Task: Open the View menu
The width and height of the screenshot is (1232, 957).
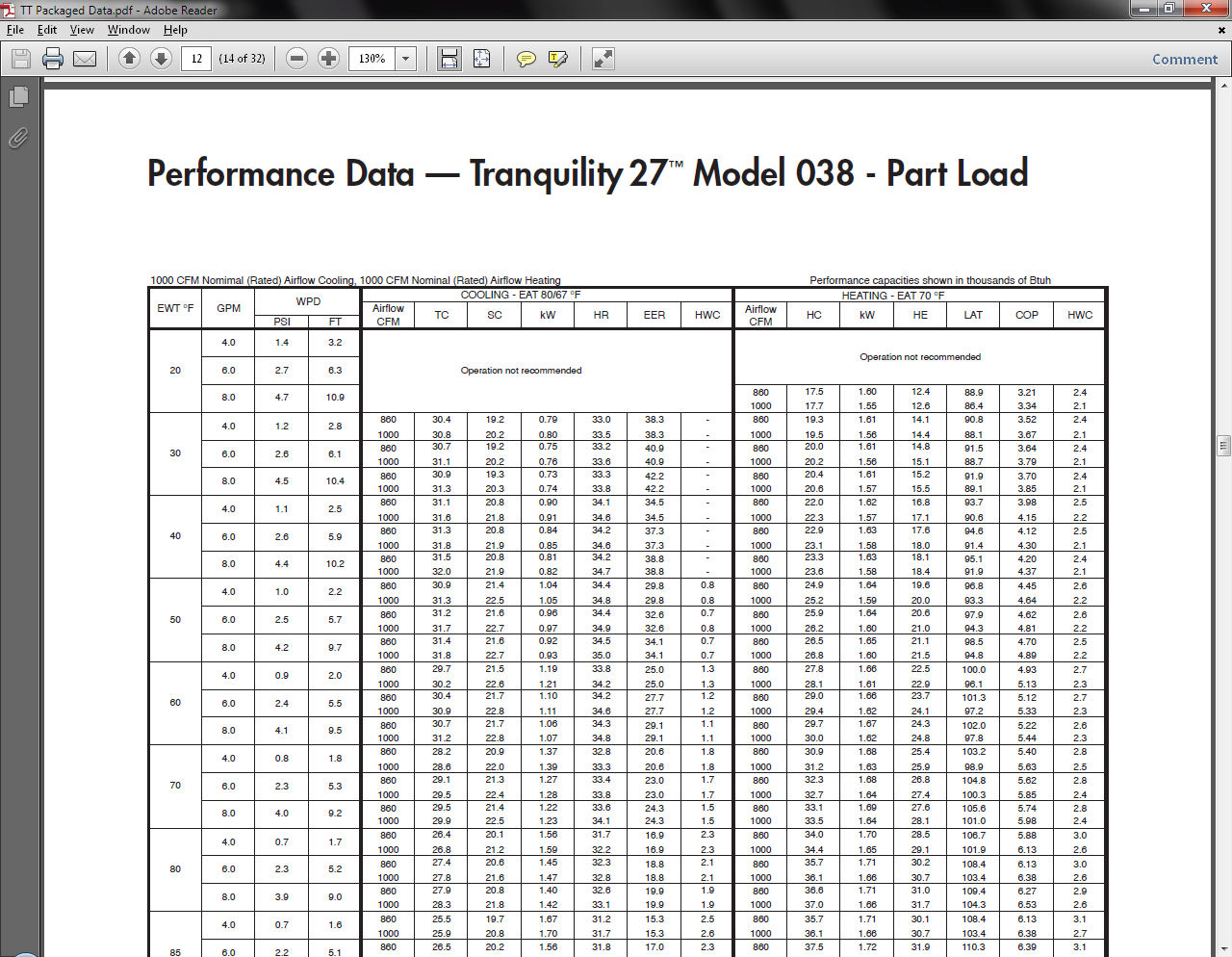Action: 82,30
